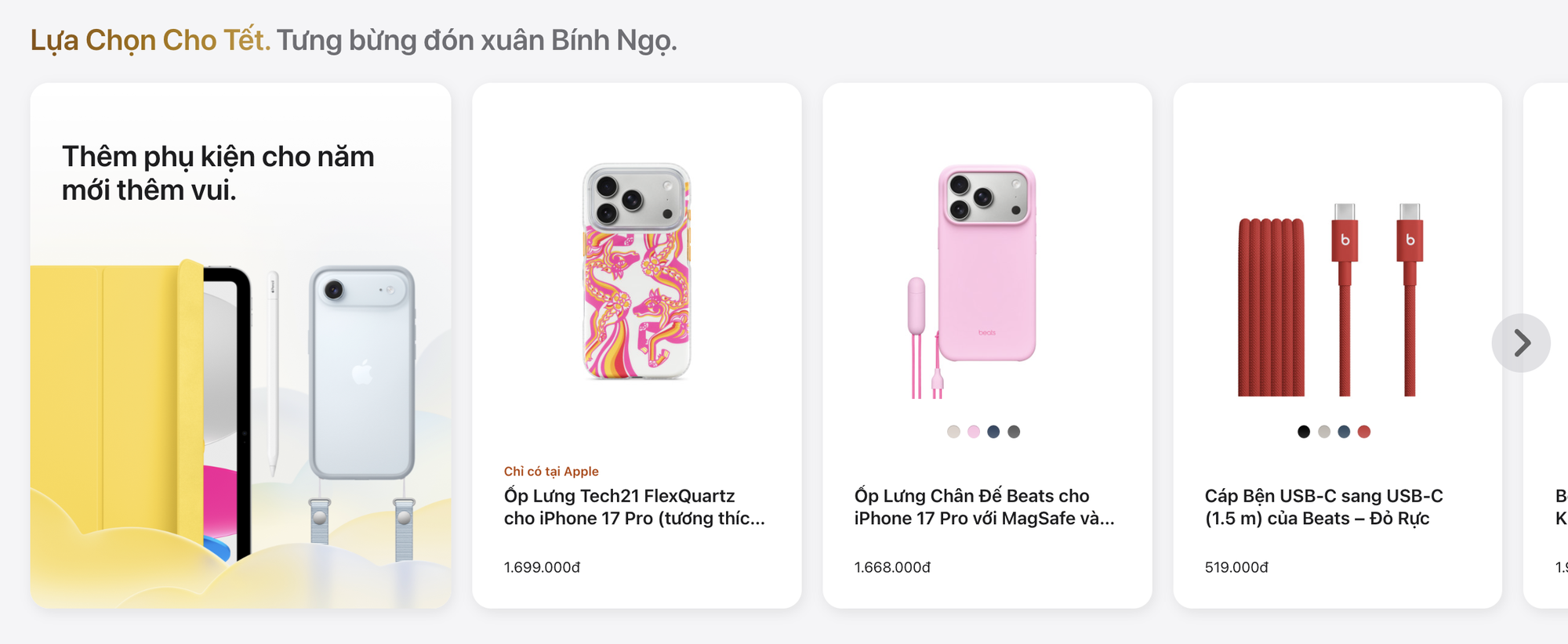Choose the blue Beats USB-C cable color
Screen dimensions: 1568x644
coord(1344,432)
